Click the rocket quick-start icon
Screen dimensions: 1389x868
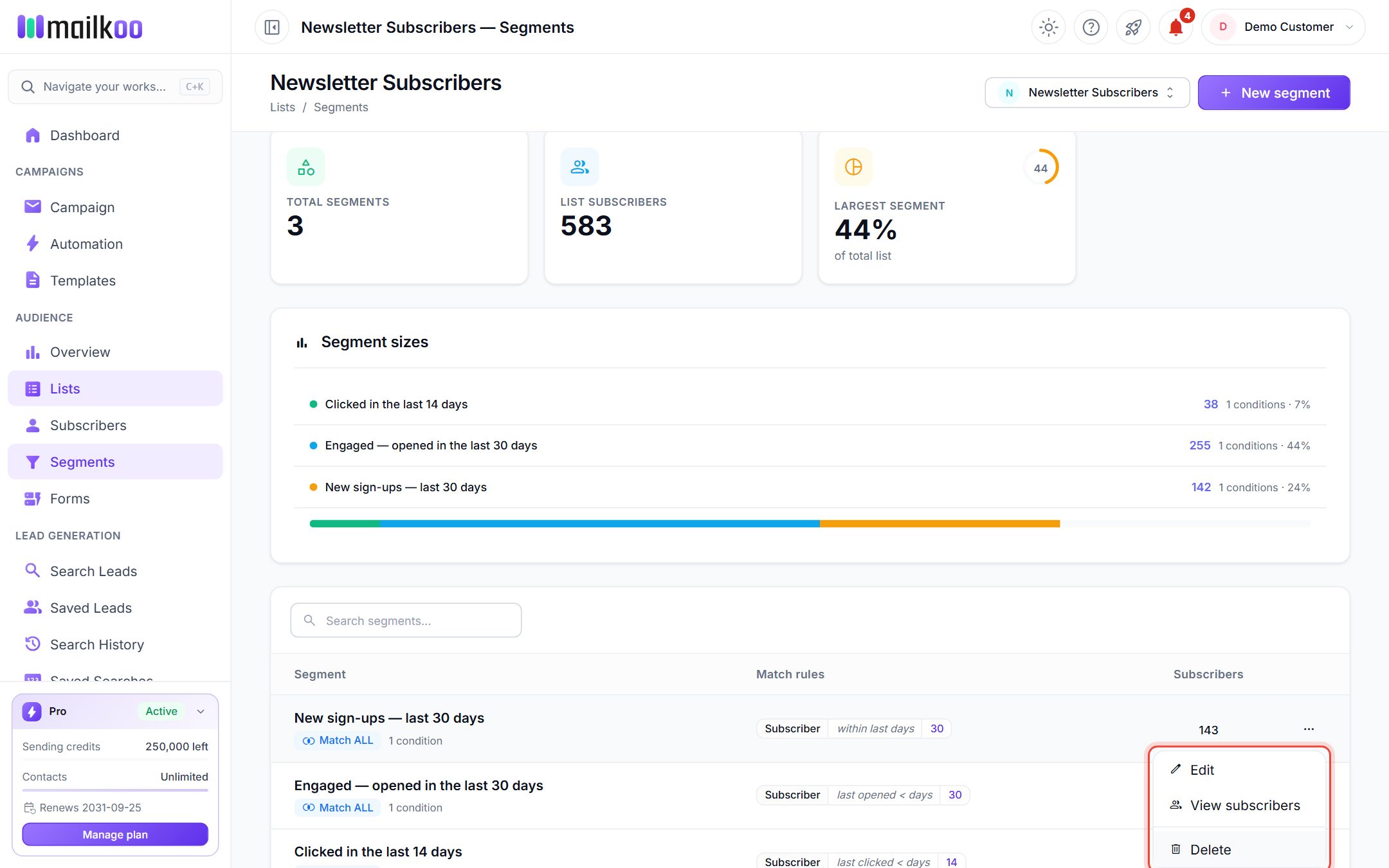pyautogui.click(x=1133, y=27)
